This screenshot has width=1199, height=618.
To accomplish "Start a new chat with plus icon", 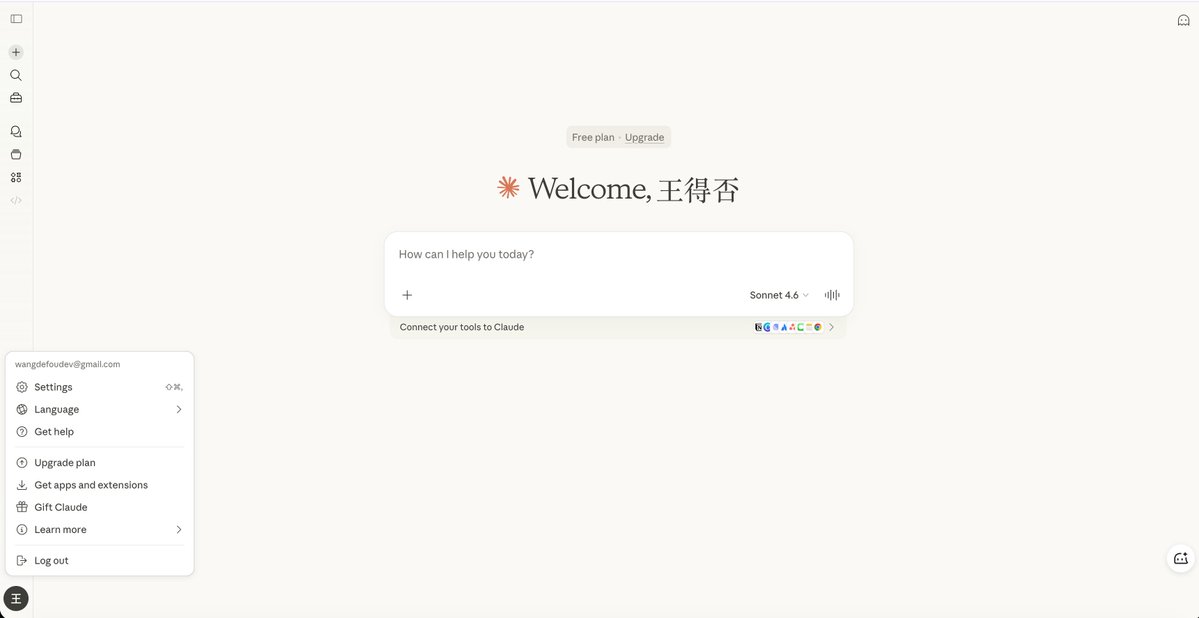I will click(x=16, y=52).
